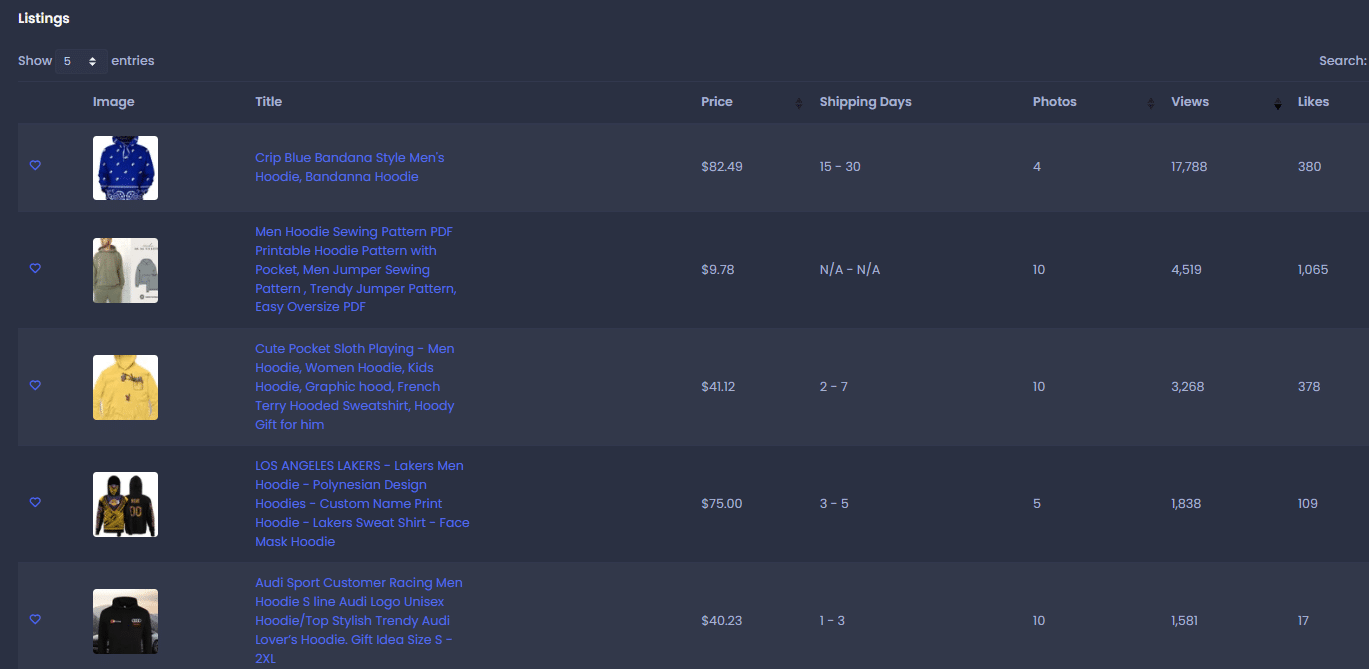Sort listings by Price
1369x669 pixels.
(716, 102)
